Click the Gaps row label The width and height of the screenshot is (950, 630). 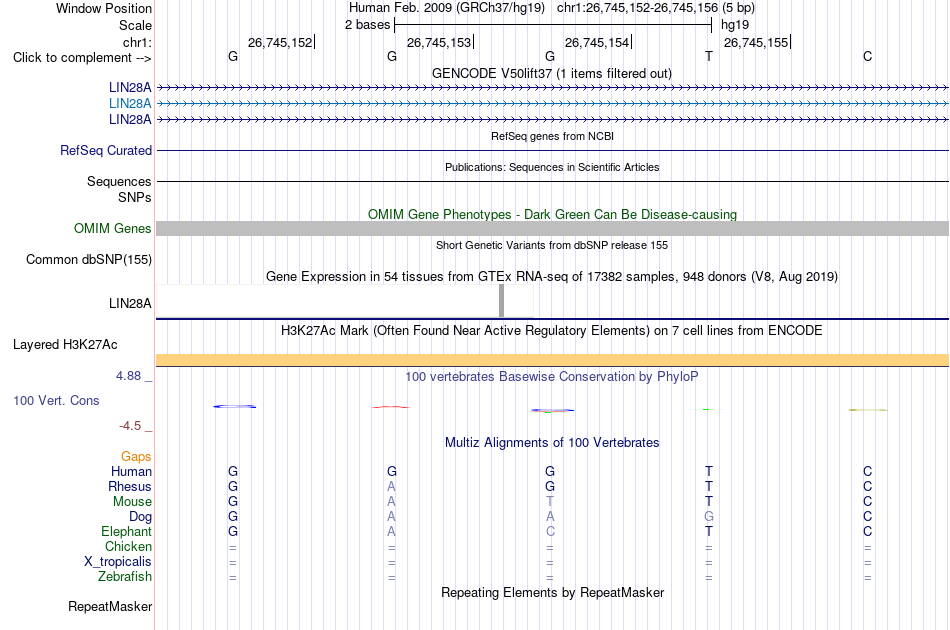[x=136, y=457]
